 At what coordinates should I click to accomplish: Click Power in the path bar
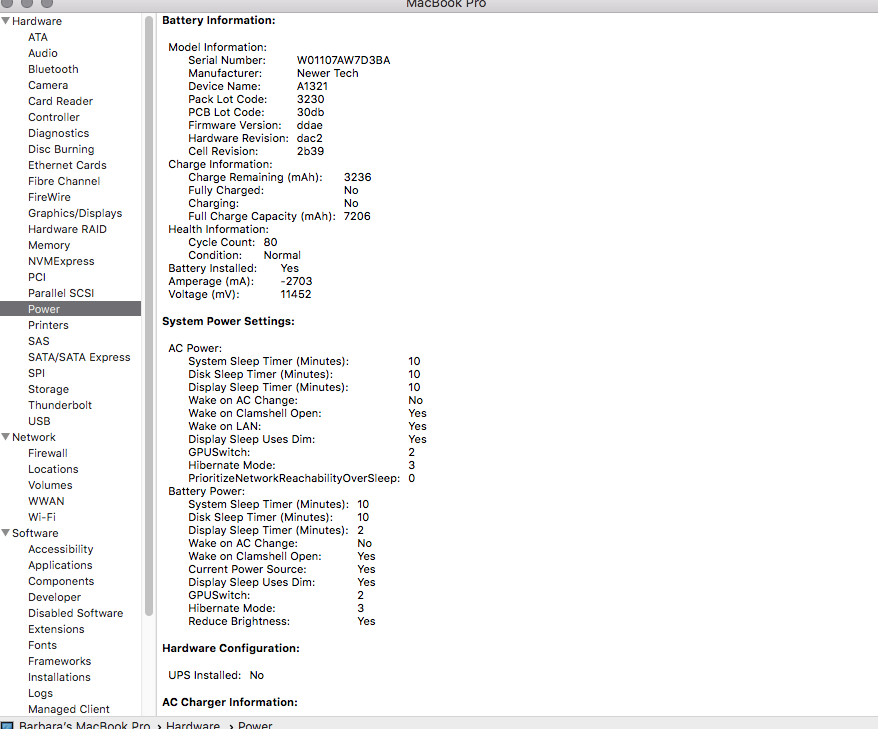point(255,725)
